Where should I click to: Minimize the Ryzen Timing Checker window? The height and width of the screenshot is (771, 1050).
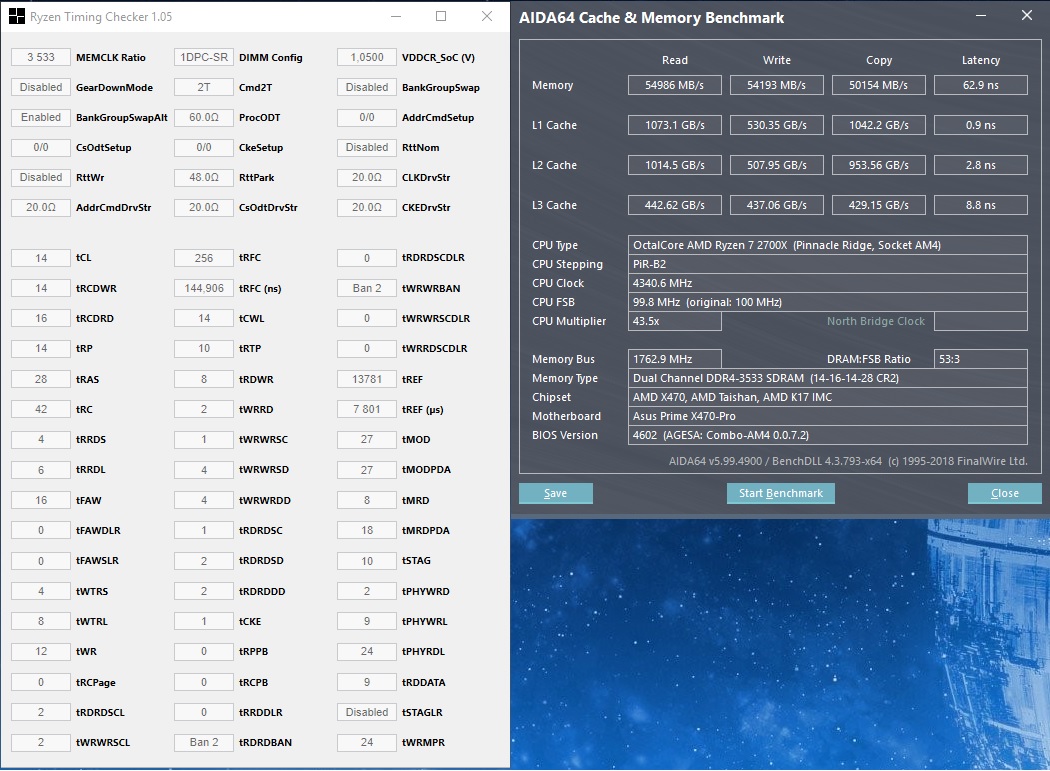point(396,17)
